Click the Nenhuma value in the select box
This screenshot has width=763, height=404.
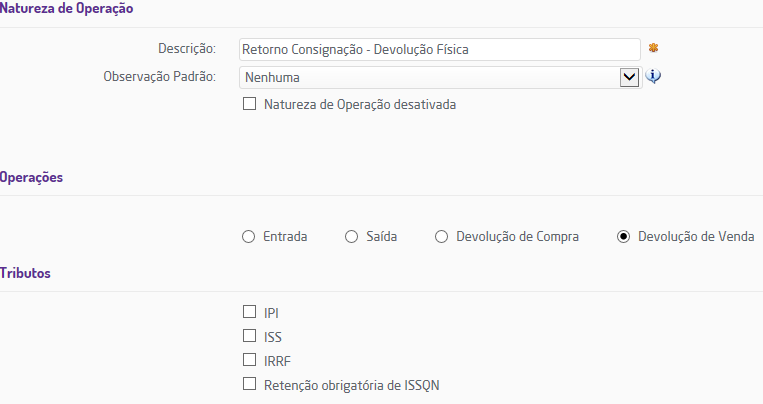[x=272, y=77]
